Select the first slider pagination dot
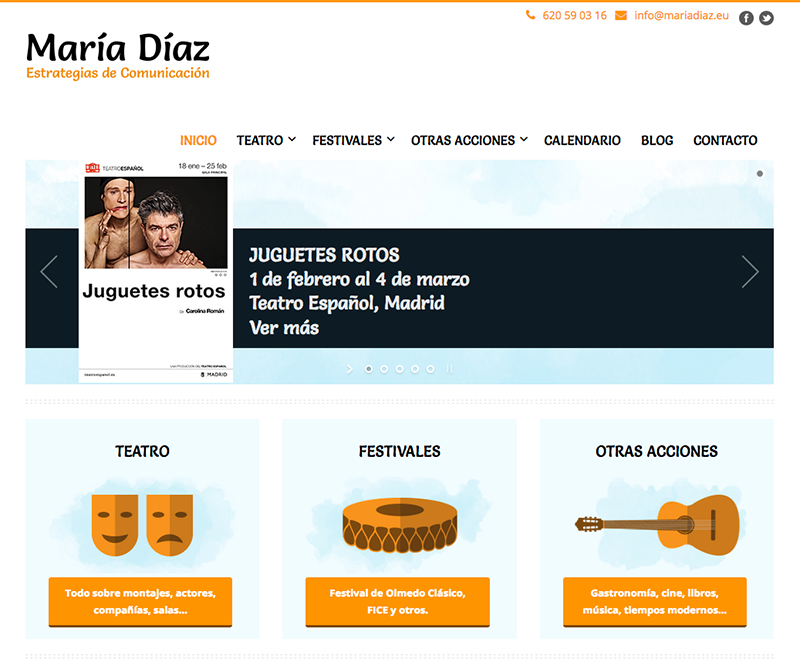The height and width of the screenshot is (666, 800). tap(369, 369)
